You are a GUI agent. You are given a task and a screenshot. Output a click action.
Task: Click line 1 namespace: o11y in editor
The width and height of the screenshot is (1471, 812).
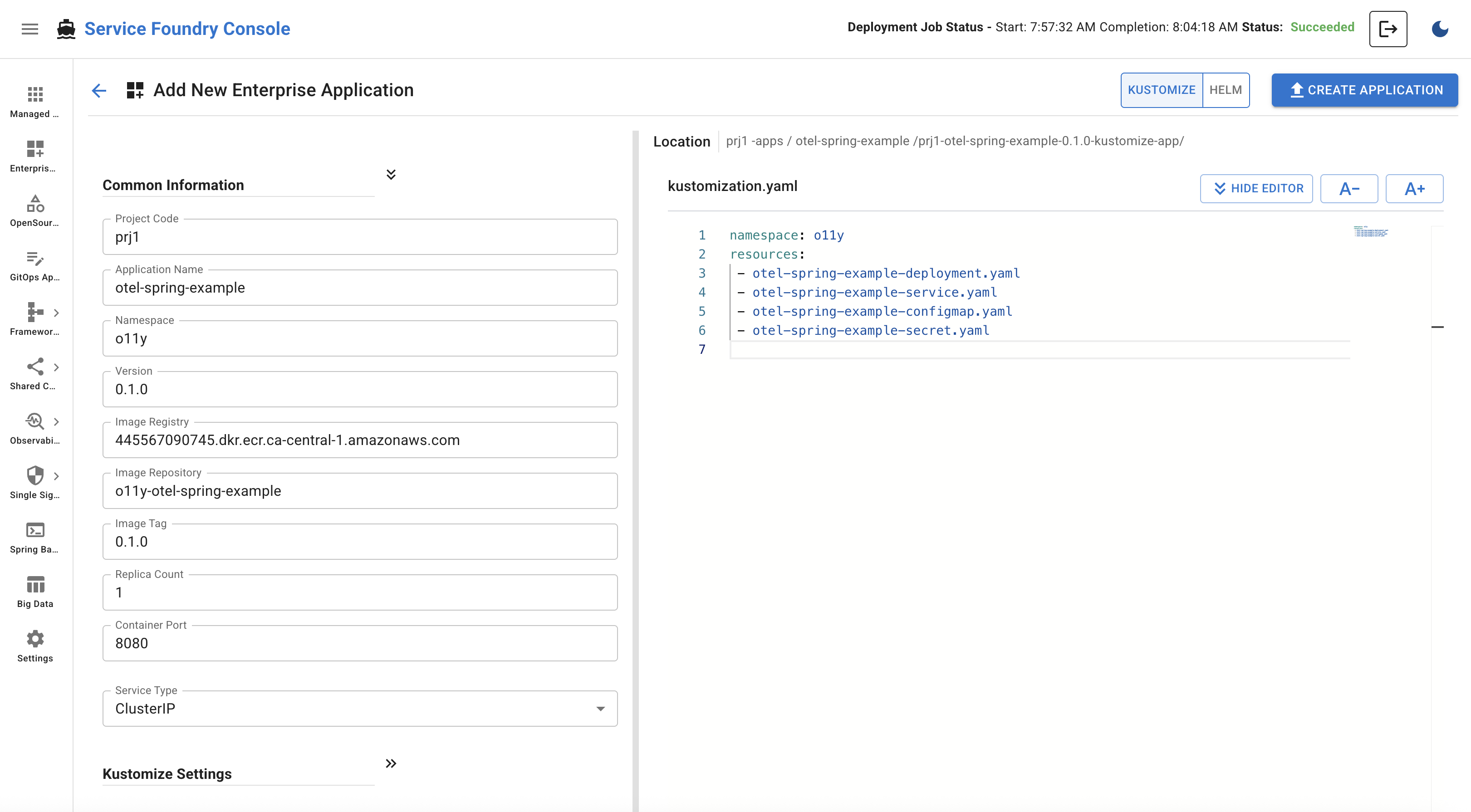786,235
